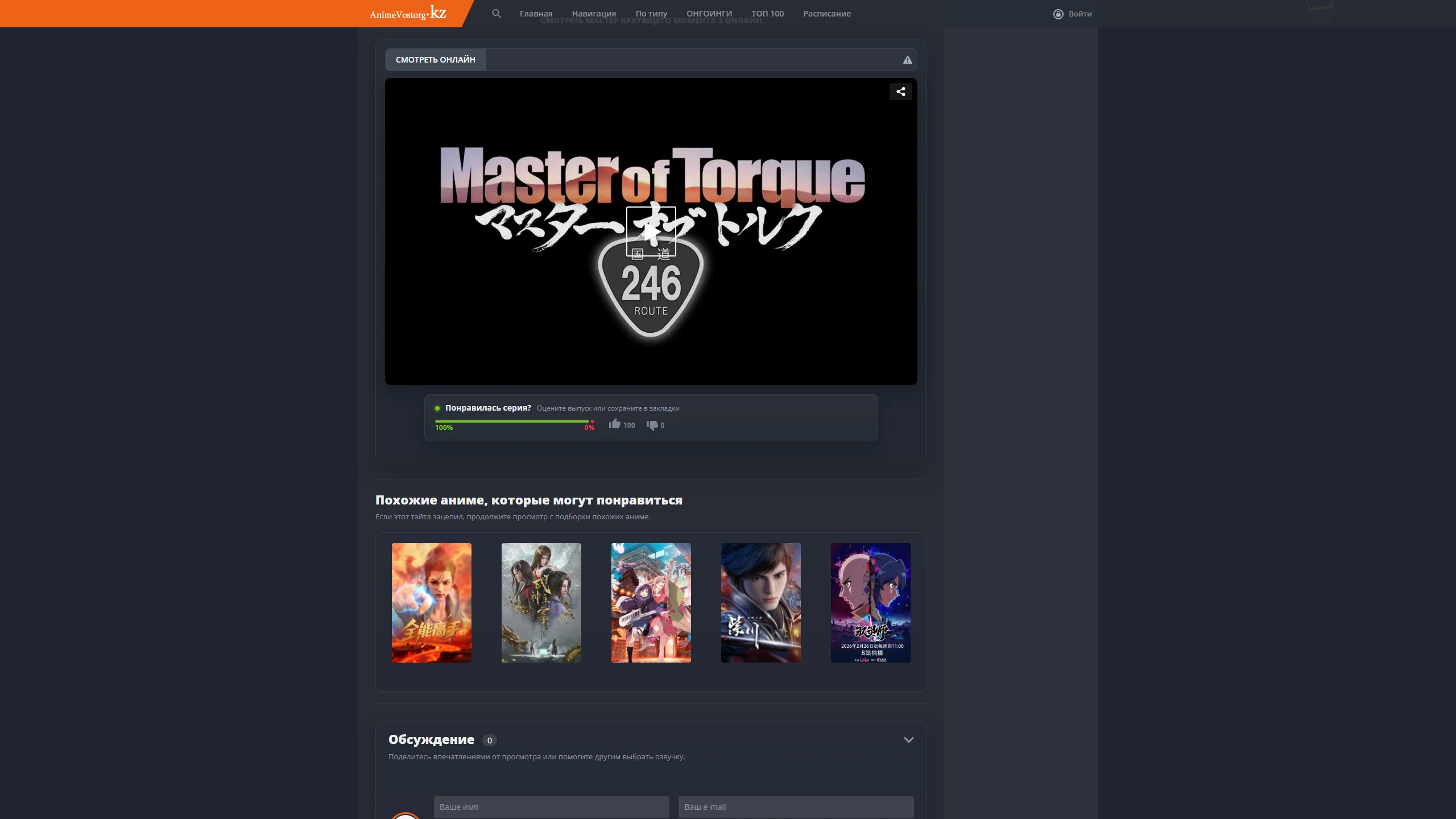The height and width of the screenshot is (819, 1456).
Task: Go to ОНГОИНГИ menu item
Action: pos(709,14)
